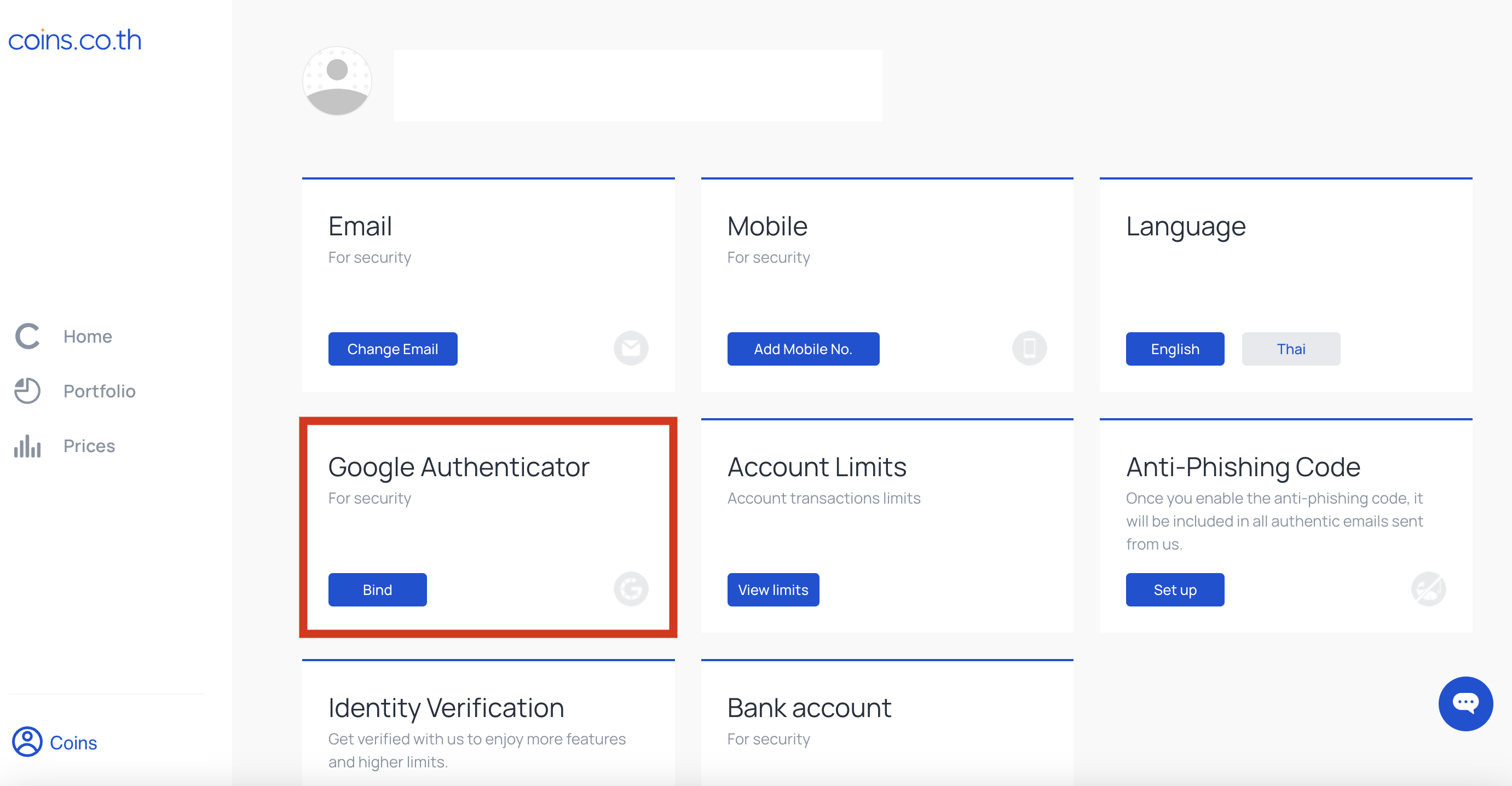Screen dimensions: 1512x786
Task: Click View limits button
Action: 772,589
